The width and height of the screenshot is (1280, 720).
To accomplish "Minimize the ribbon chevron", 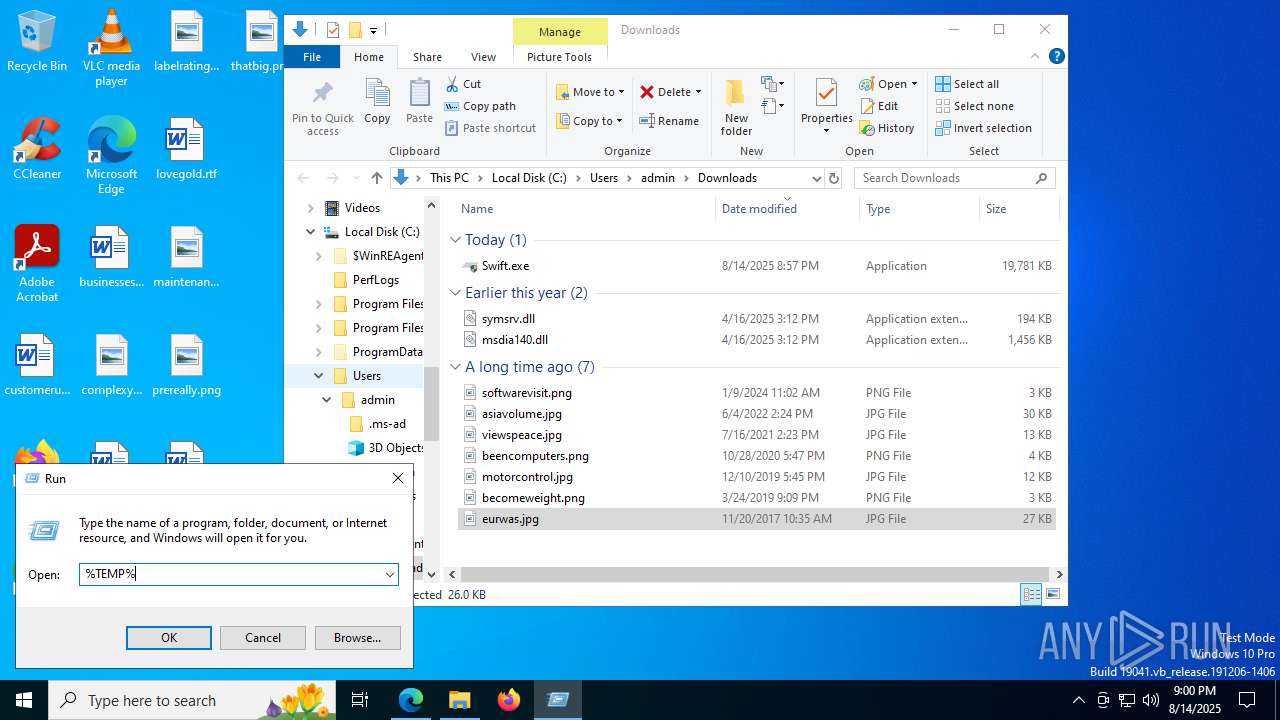I will tap(1035, 57).
